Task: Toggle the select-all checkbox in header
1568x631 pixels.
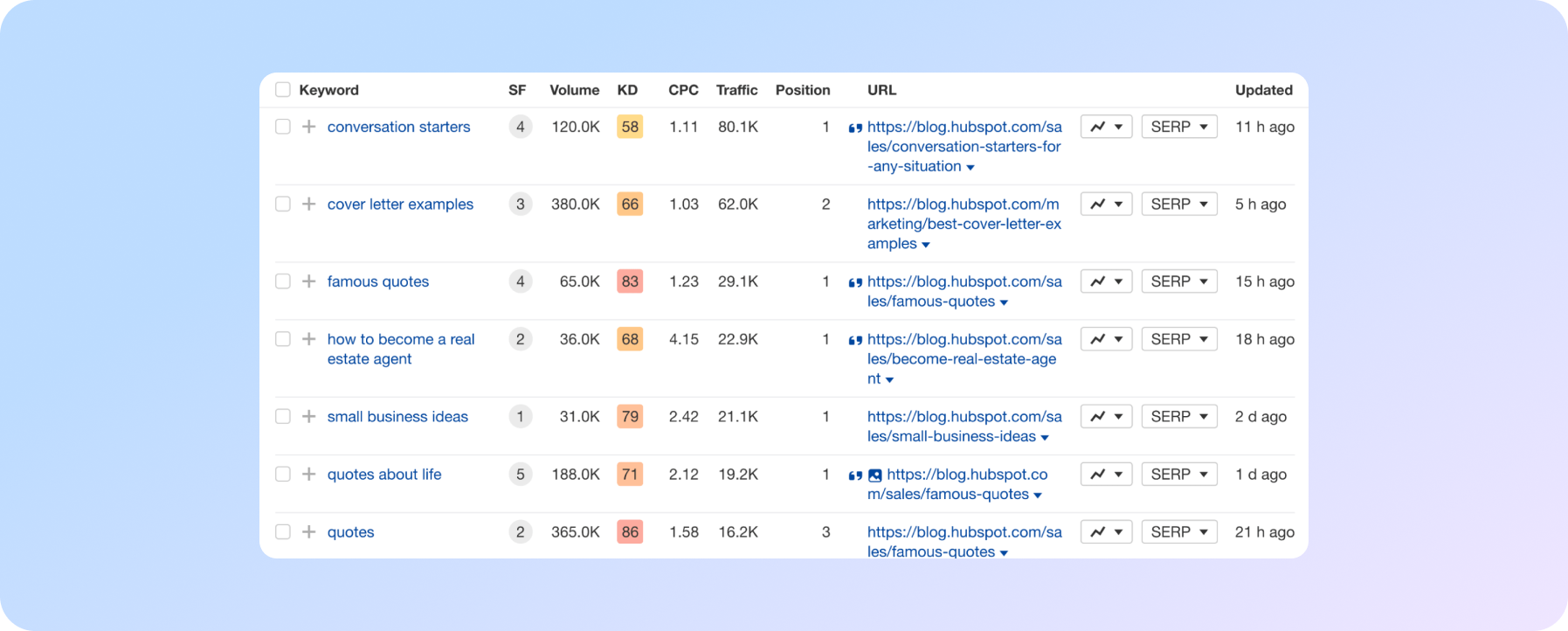Action: (282, 89)
